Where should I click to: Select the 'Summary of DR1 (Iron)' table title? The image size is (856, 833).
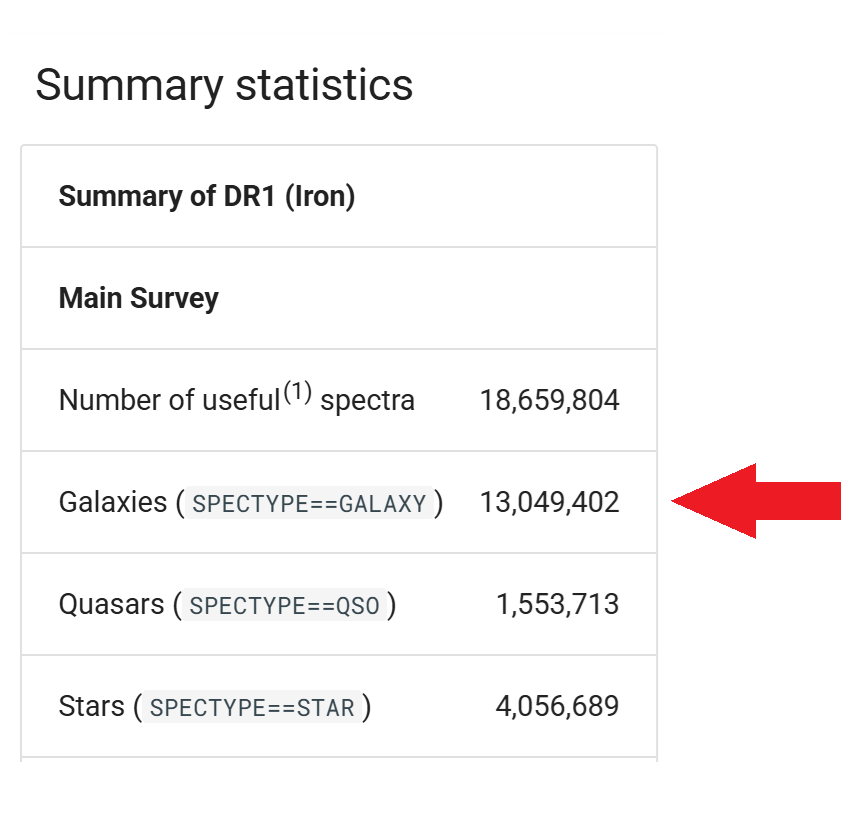(207, 196)
